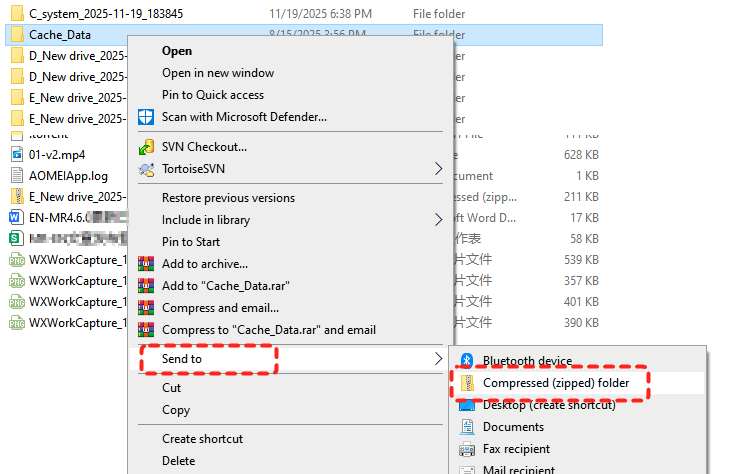This screenshot has height=474, width=729.
Task: Click the Bluetooth device icon
Action: pos(467,361)
